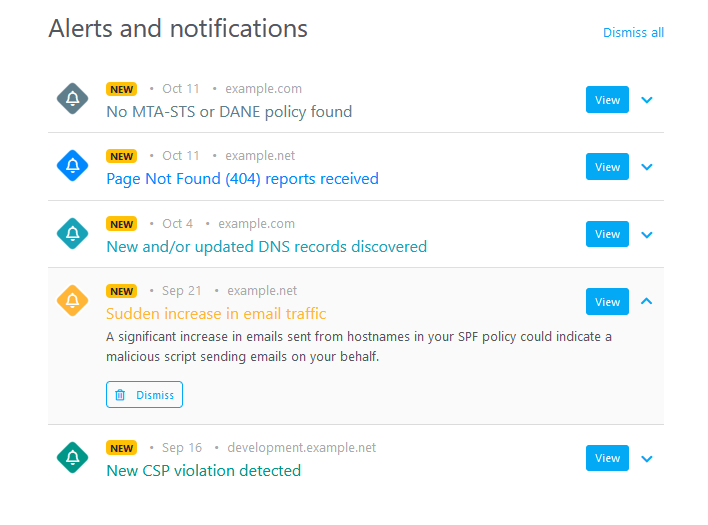Open the New CSP violation detected title
This screenshot has height=525, width=708.
pos(203,470)
